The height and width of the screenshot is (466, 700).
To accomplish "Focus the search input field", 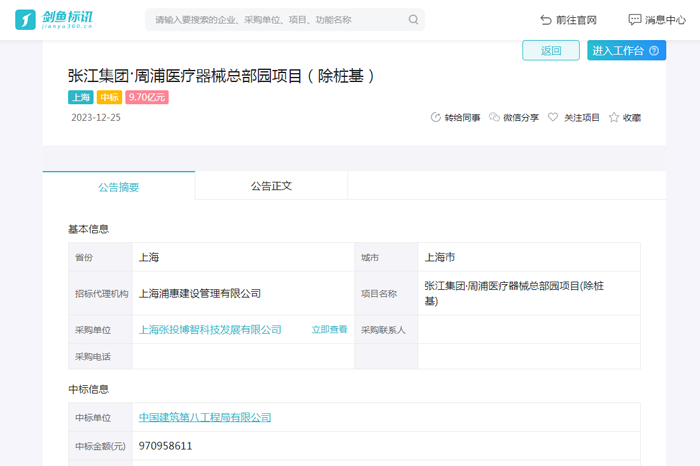I will 275,20.
